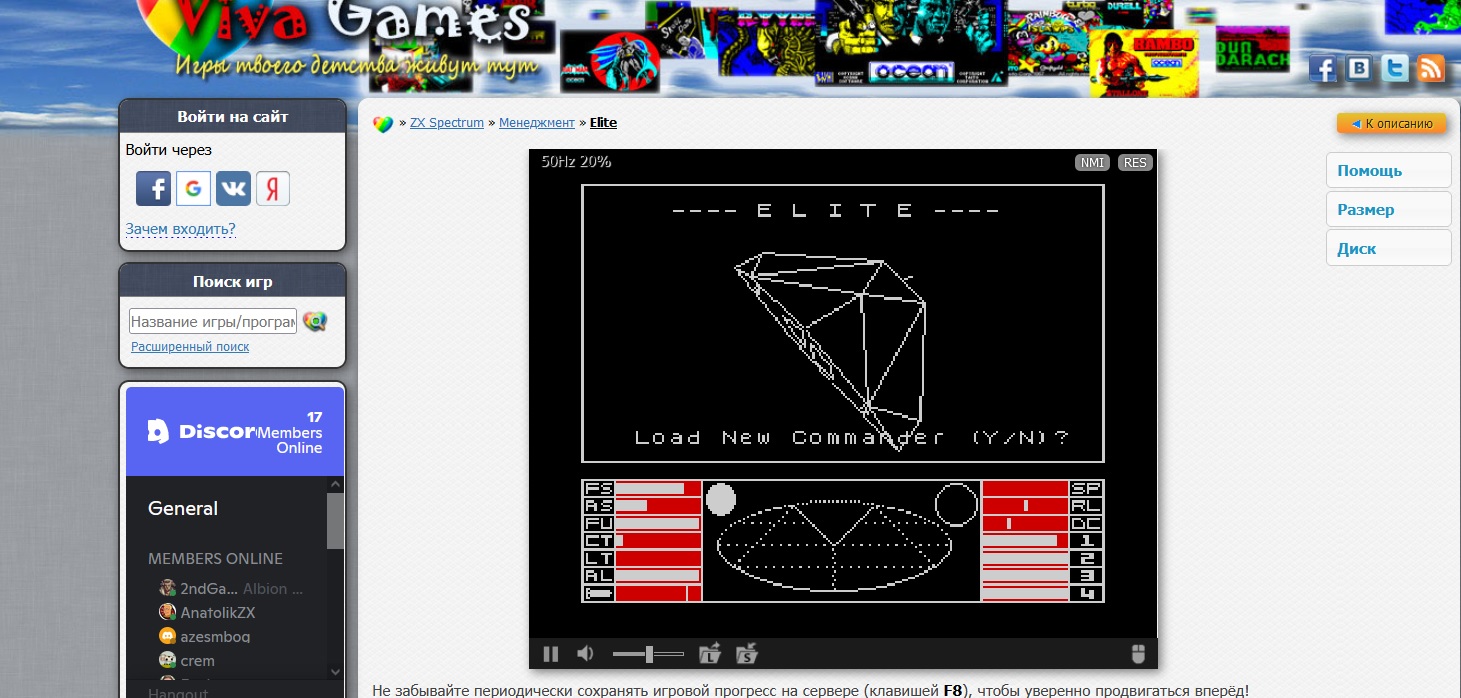The height and width of the screenshot is (698, 1461).
Task: Click the 'ZX Spectrum' breadcrumb link
Action: point(447,123)
